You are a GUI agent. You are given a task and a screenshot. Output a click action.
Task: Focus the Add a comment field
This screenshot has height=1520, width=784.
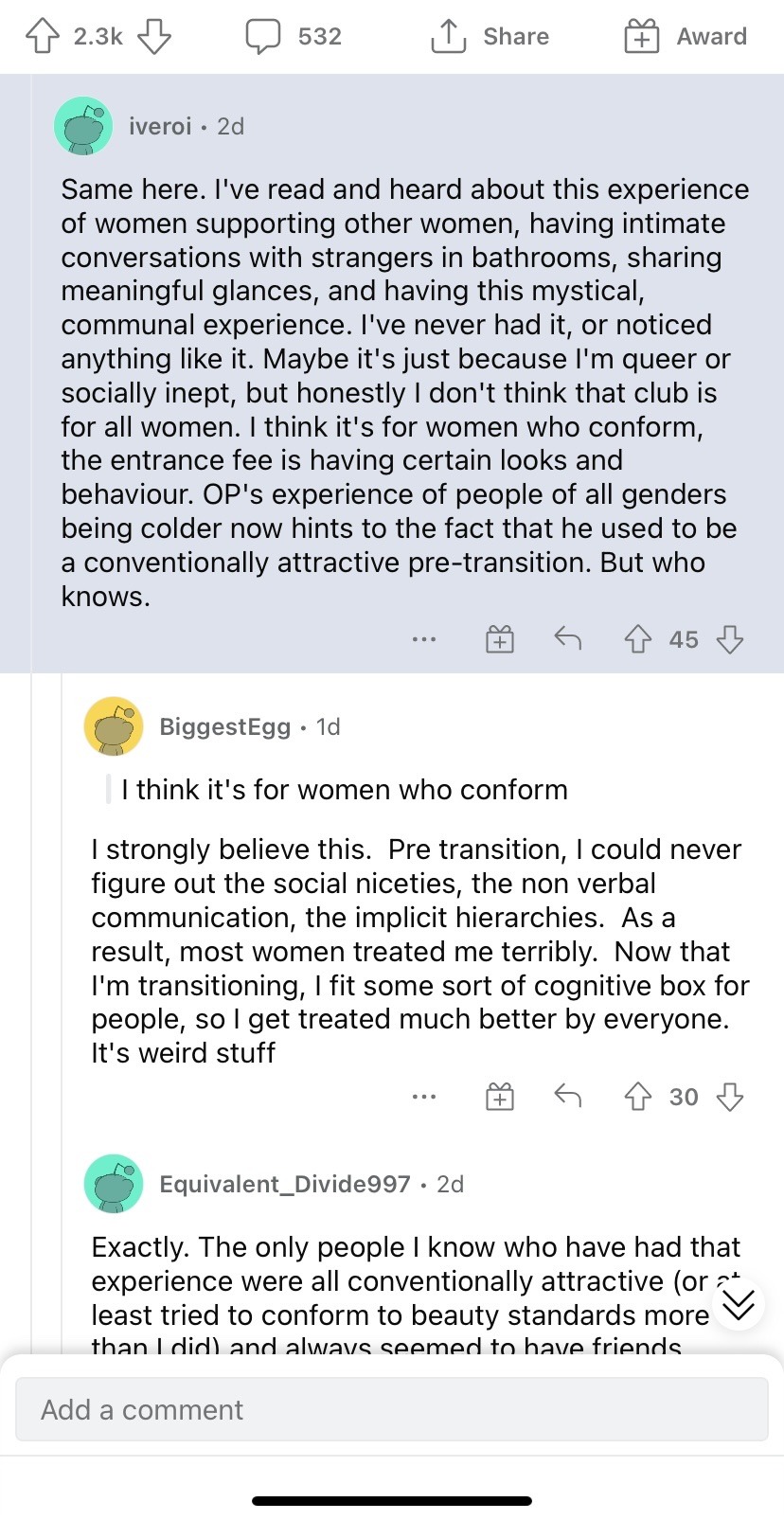pos(391,1409)
